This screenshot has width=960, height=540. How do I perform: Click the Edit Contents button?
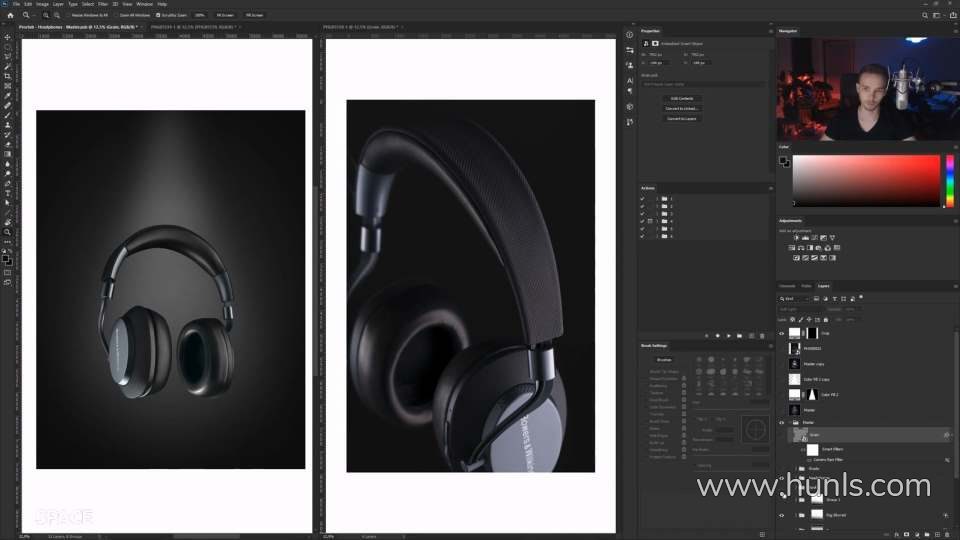point(682,99)
